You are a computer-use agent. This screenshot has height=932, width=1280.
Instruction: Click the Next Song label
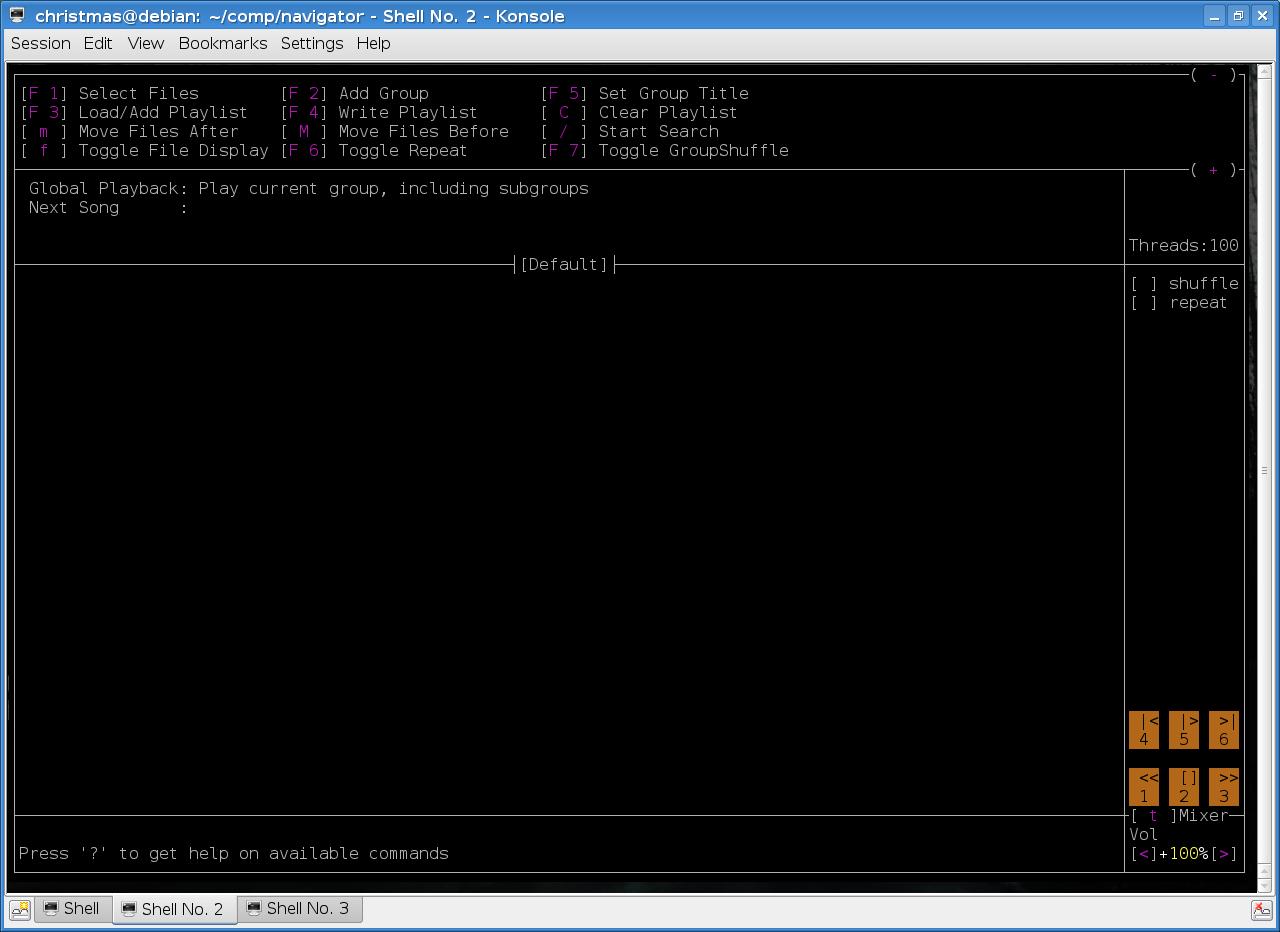(x=74, y=207)
